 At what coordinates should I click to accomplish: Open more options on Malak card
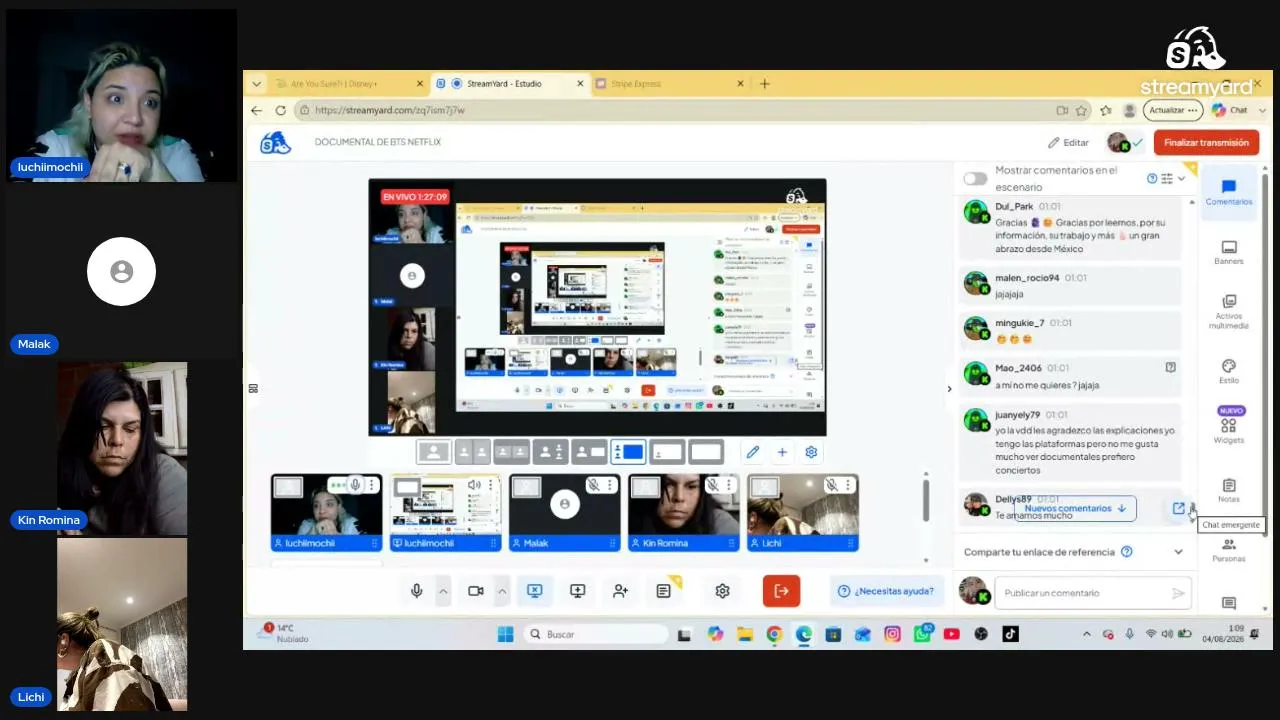coord(610,485)
